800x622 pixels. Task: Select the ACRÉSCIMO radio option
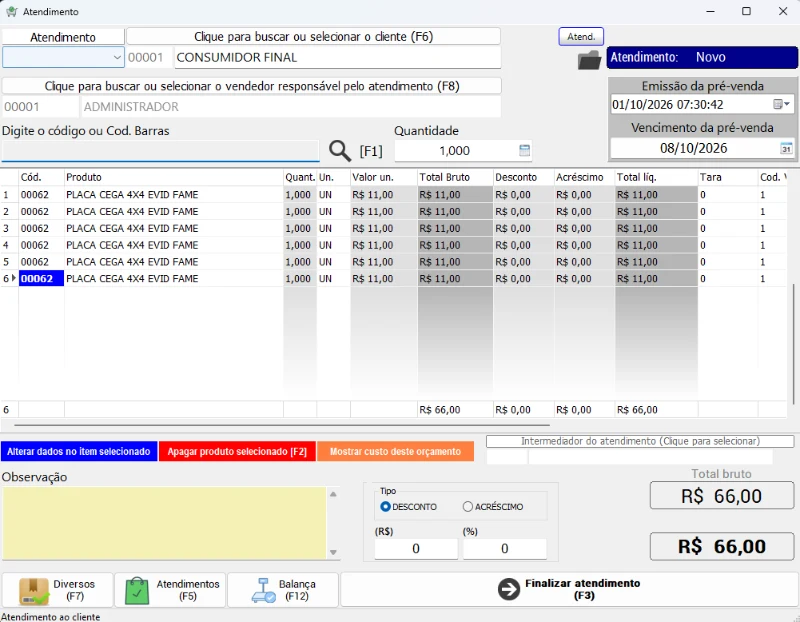(468, 507)
